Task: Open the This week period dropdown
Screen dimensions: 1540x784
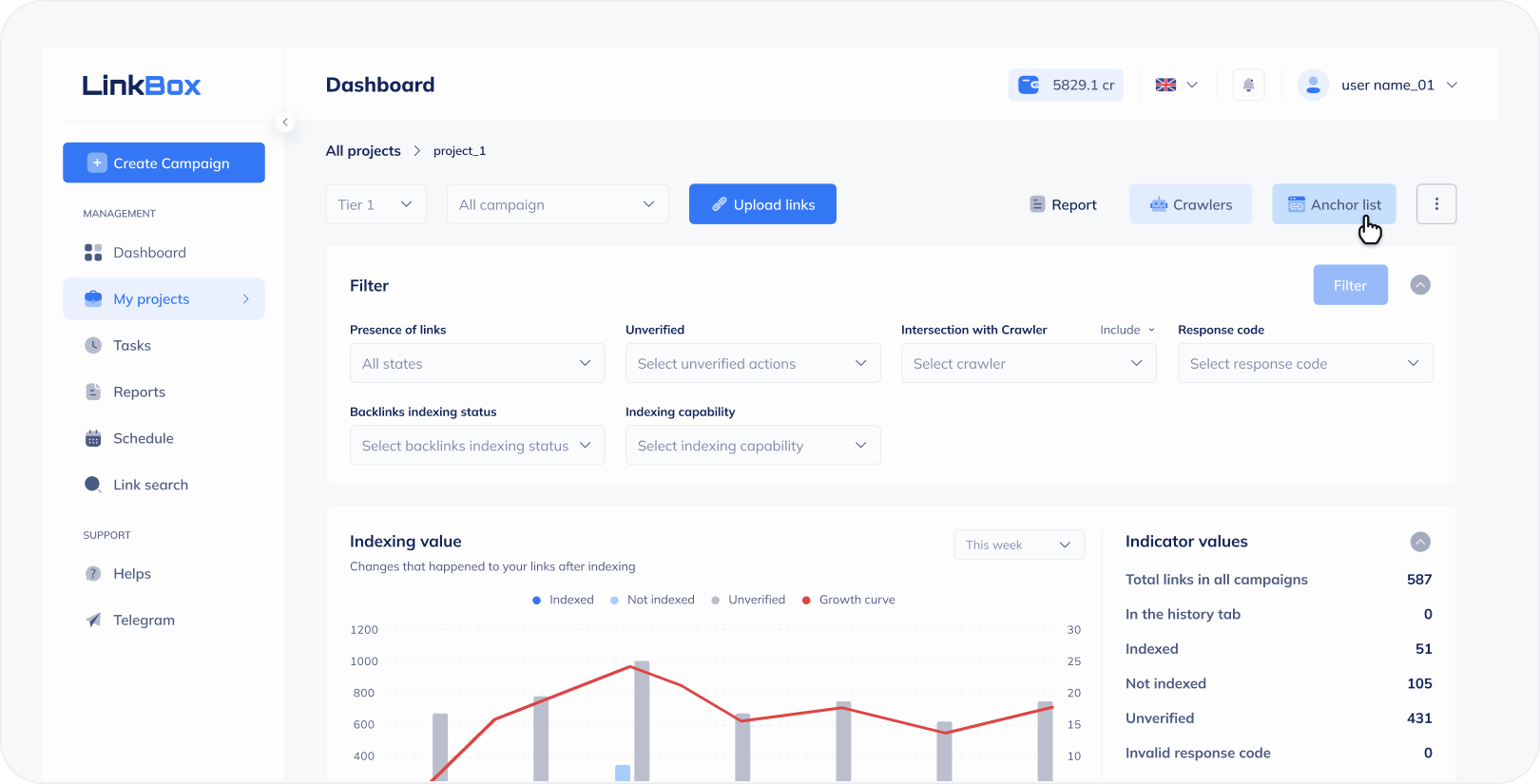Action: tap(1019, 545)
